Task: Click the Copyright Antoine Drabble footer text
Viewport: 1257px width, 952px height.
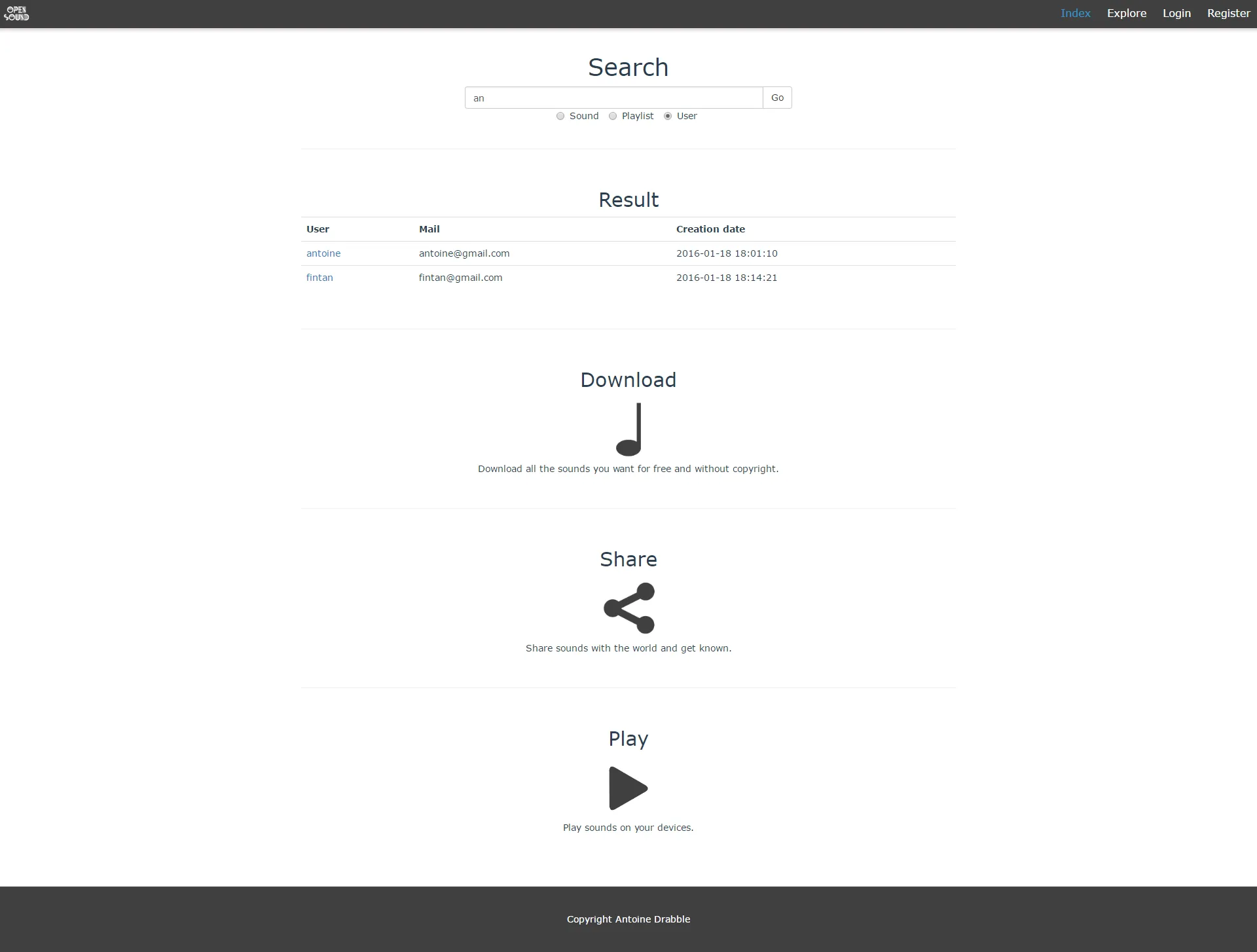Action: [x=628, y=919]
